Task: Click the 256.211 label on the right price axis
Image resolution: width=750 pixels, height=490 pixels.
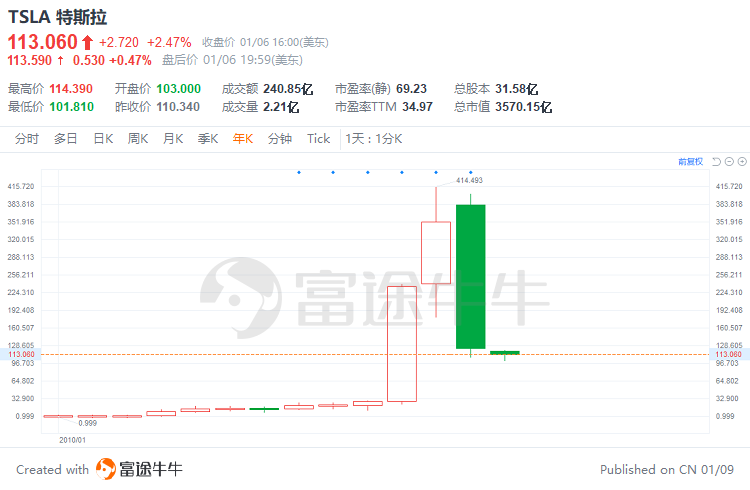Action: (x=729, y=275)
